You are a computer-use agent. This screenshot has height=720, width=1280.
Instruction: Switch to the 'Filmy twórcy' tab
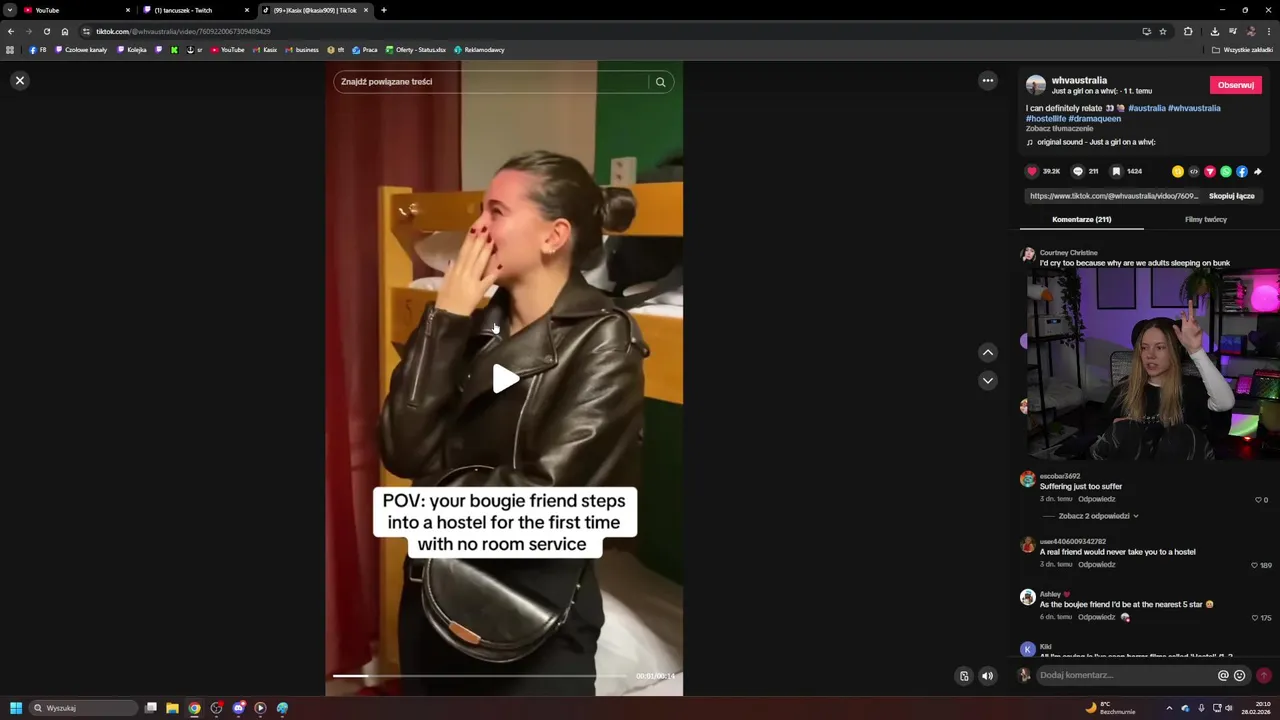[1206, 219]
